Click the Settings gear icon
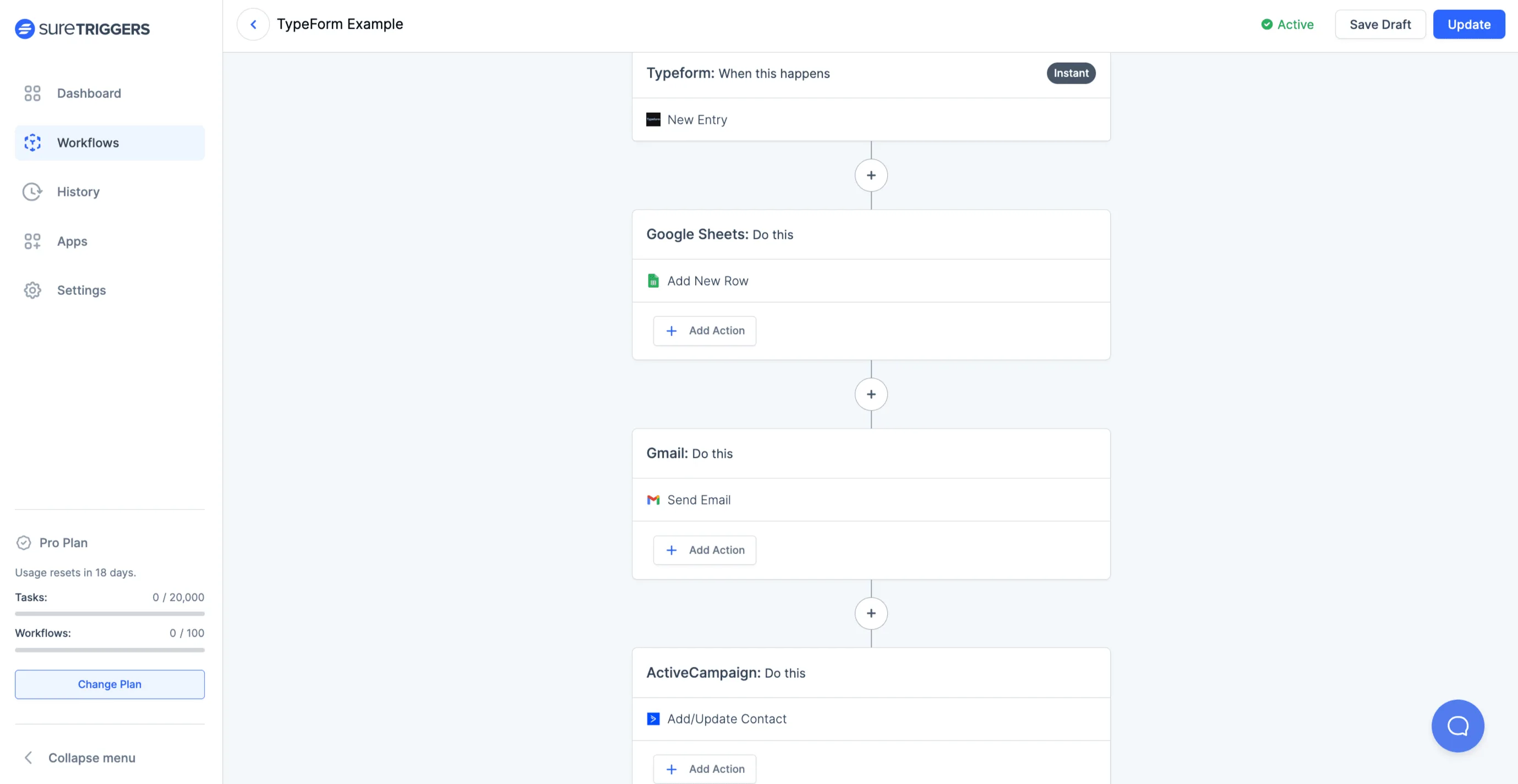 [32, 290]
